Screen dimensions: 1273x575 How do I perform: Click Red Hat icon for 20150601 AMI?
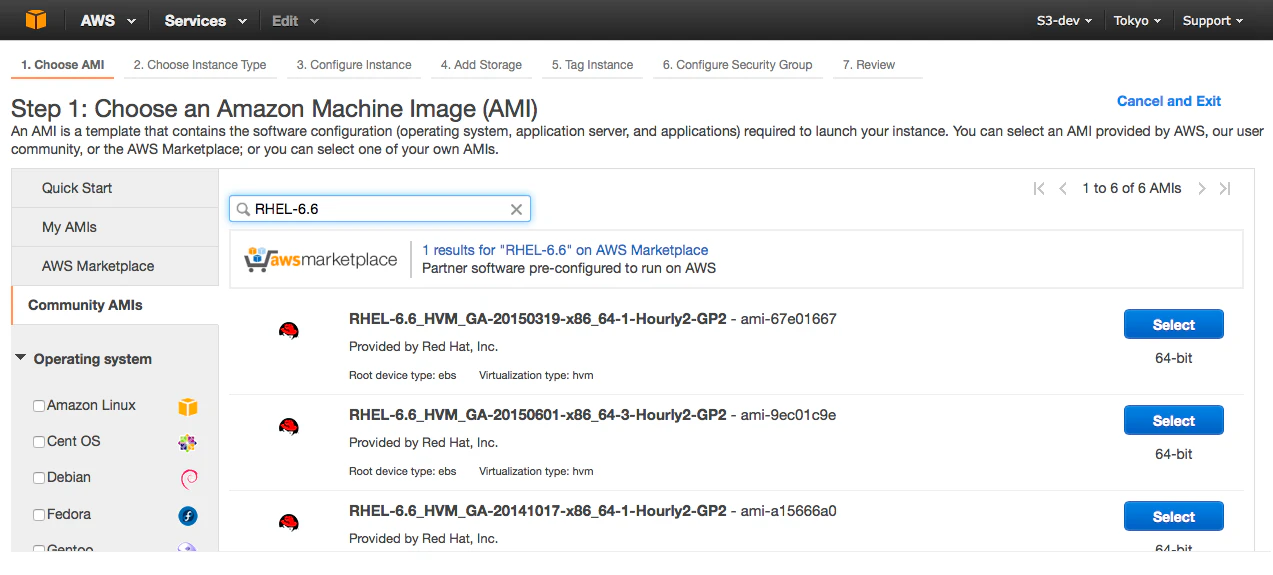tap(289, 427)
